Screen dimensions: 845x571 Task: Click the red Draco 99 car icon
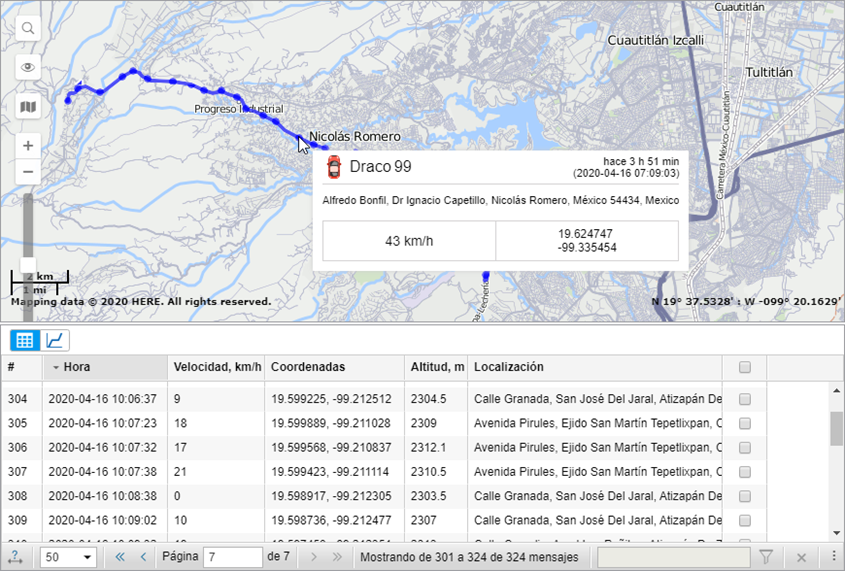(x=334, y=167)
